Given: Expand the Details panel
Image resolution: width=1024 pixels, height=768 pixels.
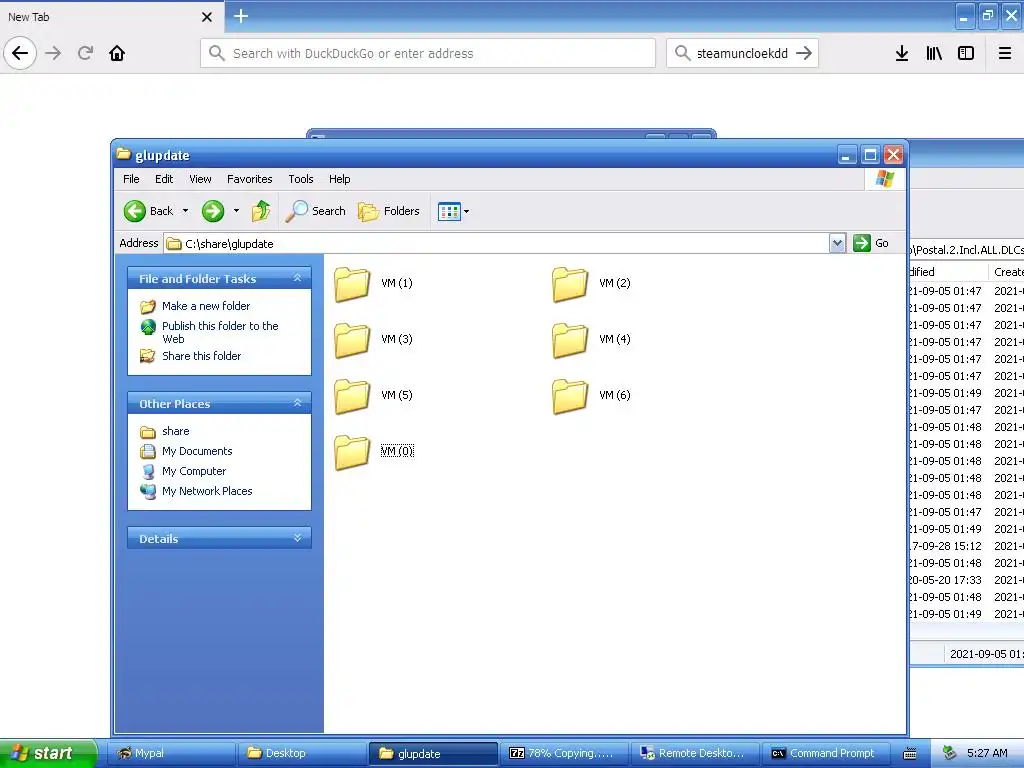Looking at the screenshot, I should point(298,538).
